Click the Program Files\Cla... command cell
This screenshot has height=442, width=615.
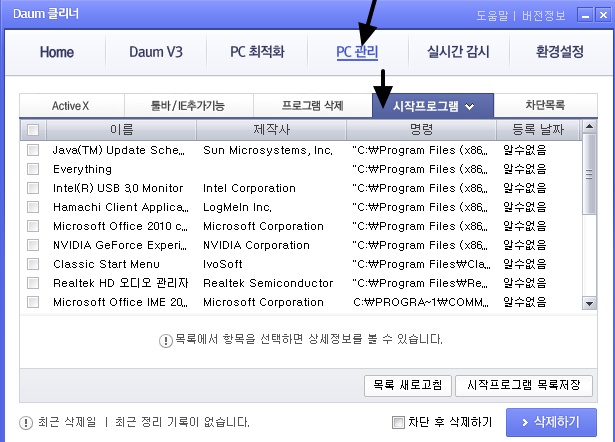(421, 264)
